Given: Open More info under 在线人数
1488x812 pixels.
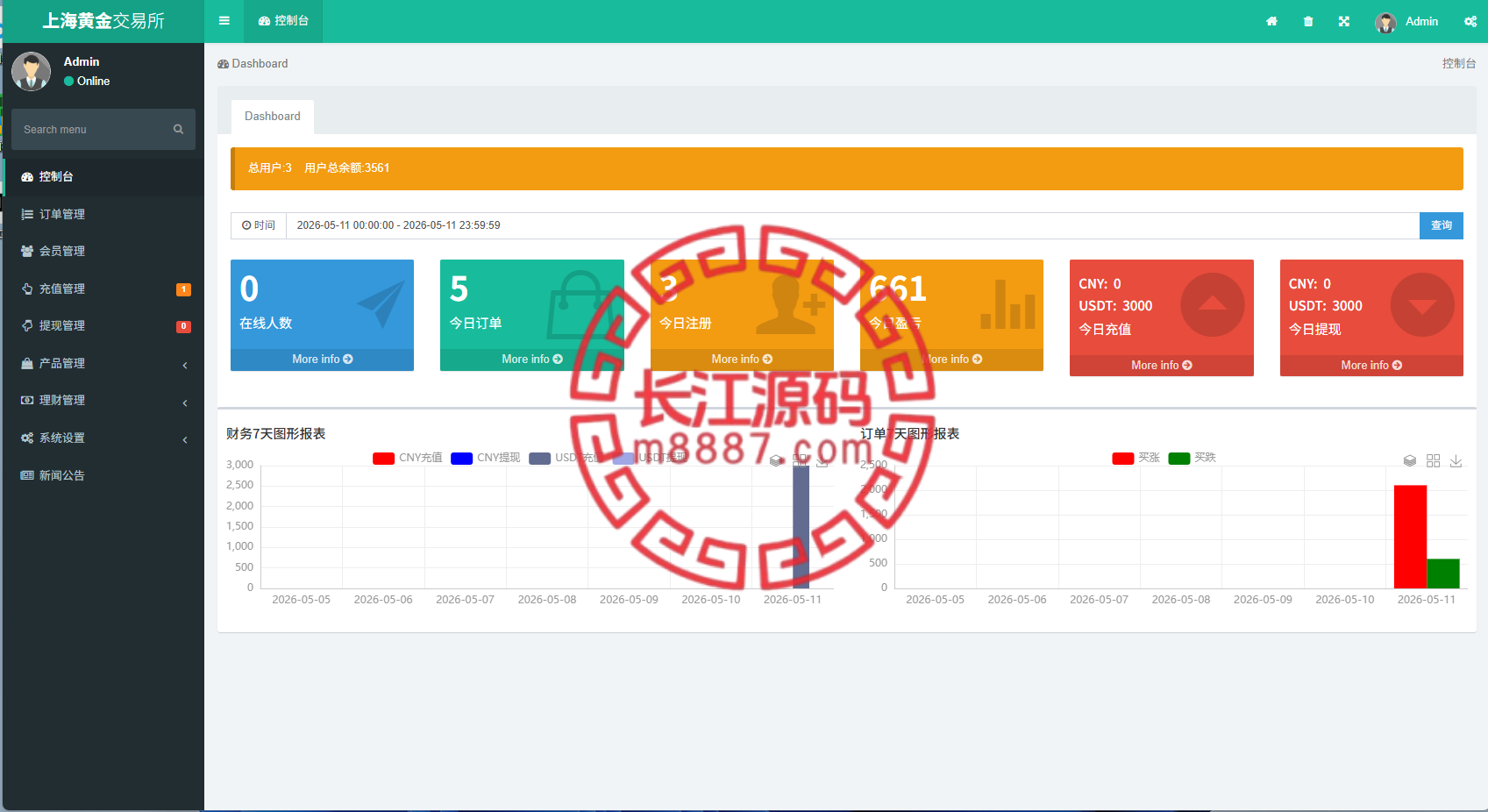Looking at the screenshot, I should [x=322, y=360].
